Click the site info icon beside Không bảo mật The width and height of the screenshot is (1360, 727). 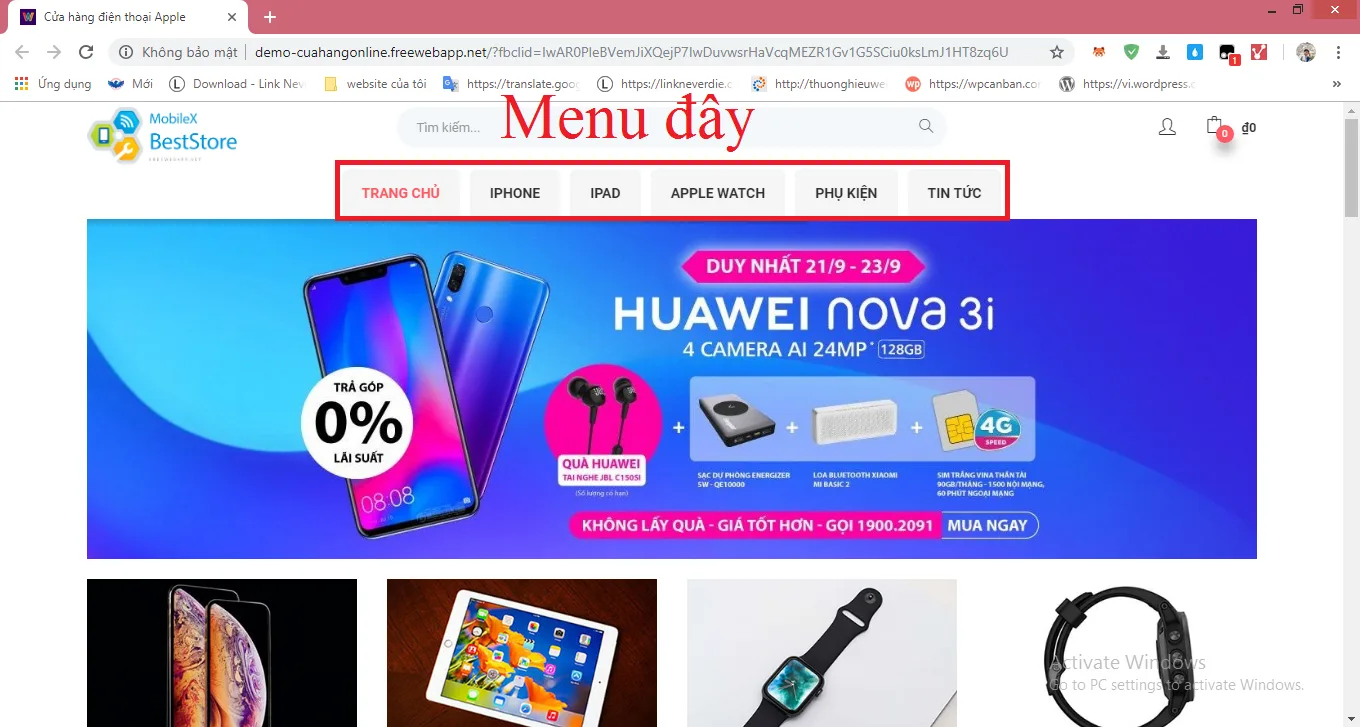point(125,52)
